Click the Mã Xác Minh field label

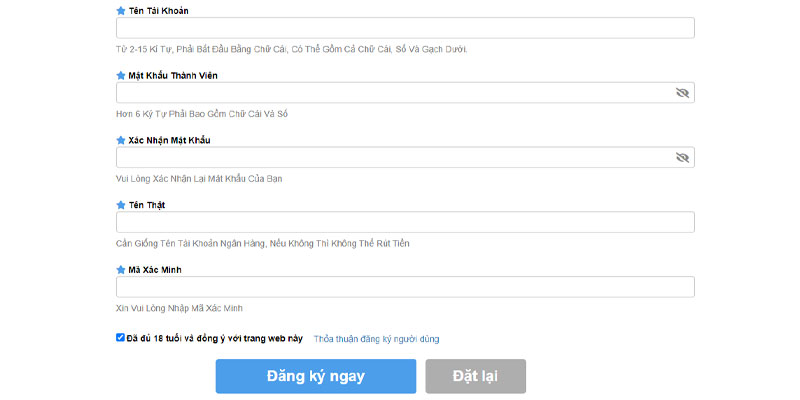tap(155, 270)
